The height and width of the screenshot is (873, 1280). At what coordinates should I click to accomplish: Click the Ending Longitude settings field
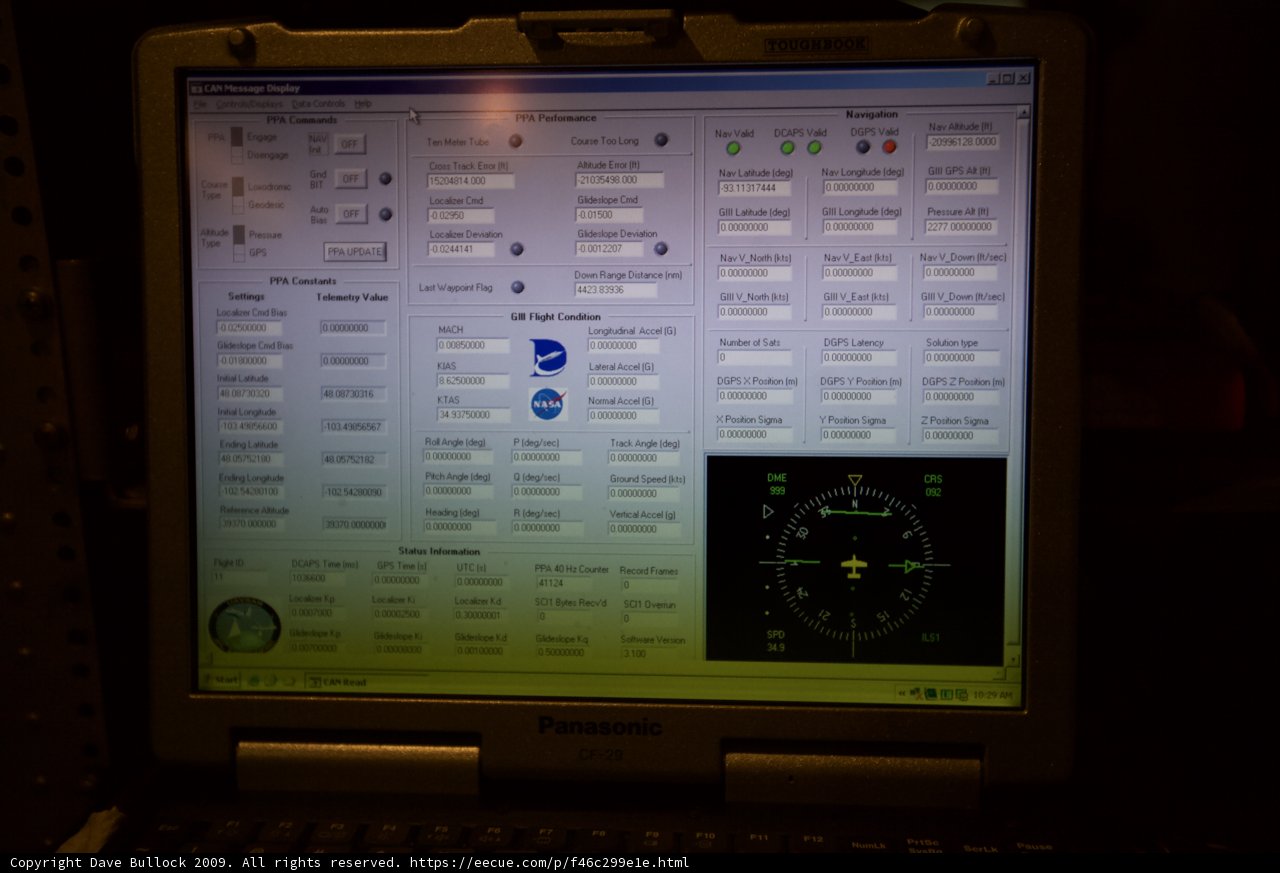coord(252,492)
